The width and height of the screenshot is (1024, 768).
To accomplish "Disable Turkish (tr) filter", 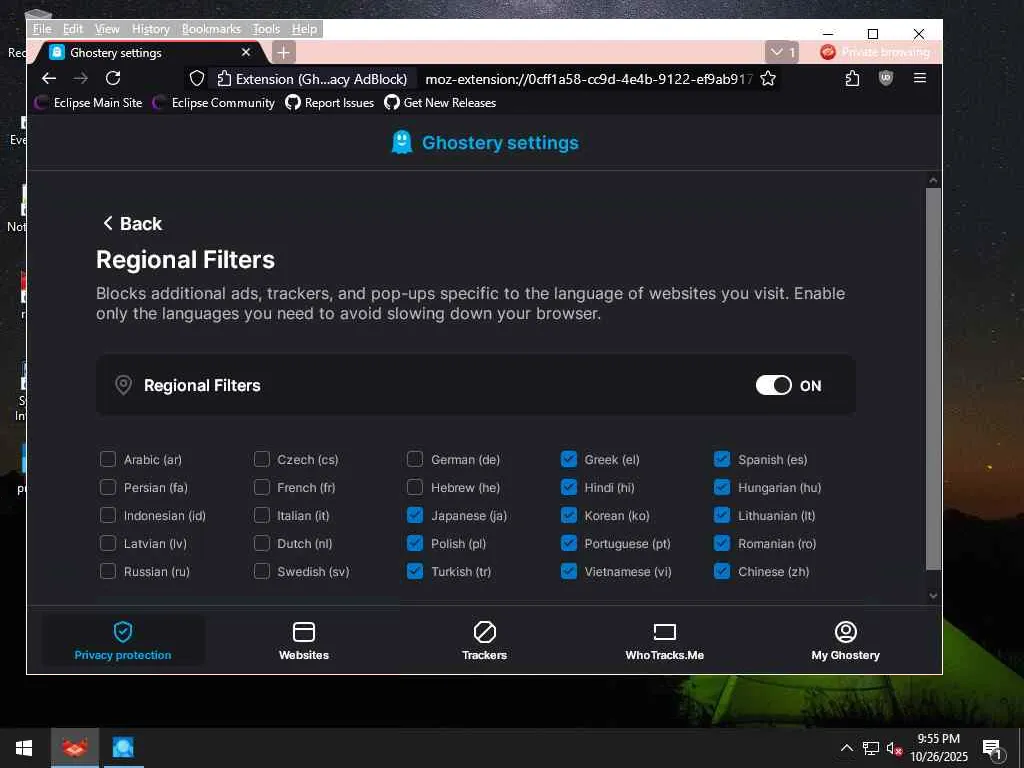I will [415, 571].
